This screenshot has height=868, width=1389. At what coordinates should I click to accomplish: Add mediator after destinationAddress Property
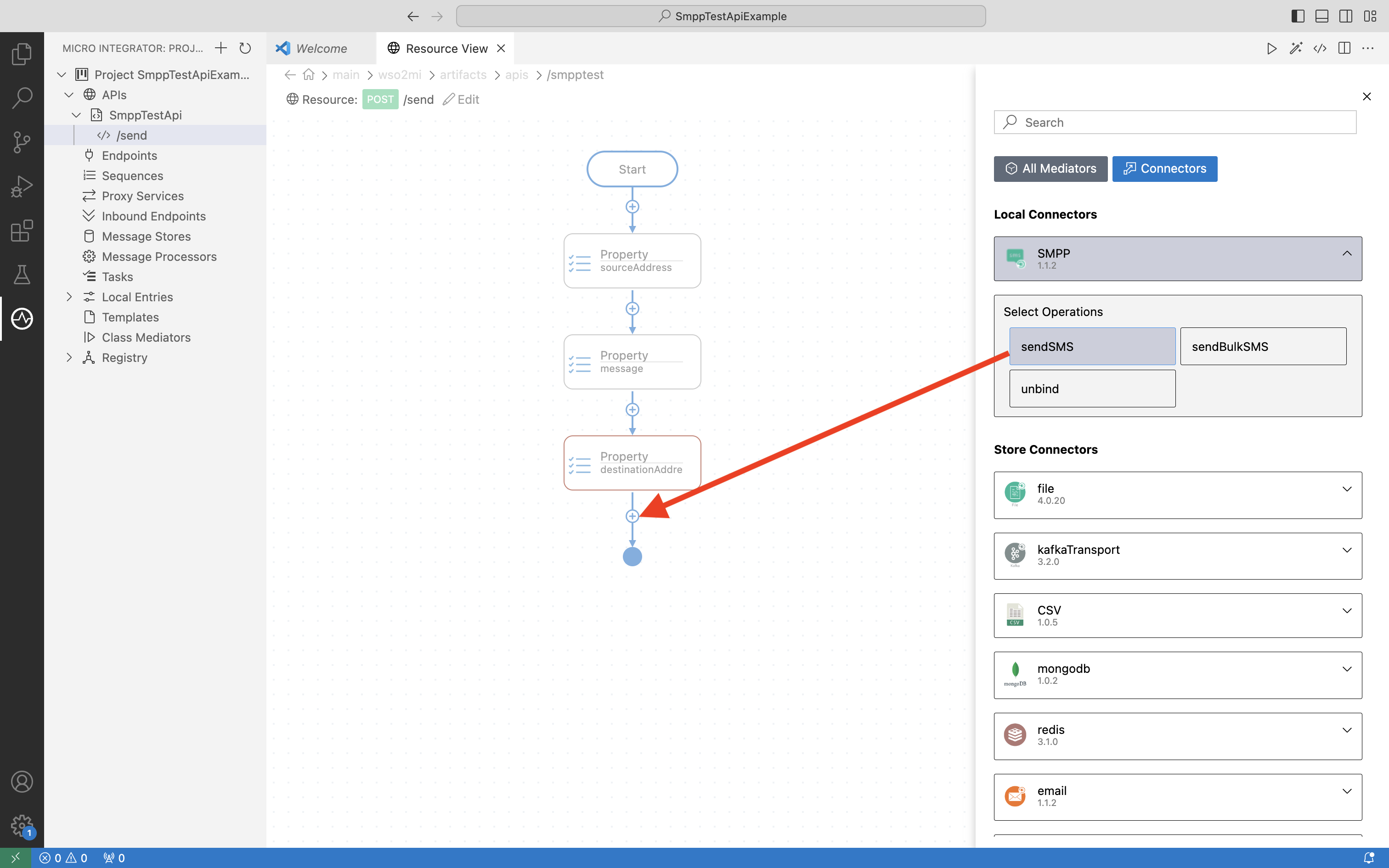click(632, 516)
